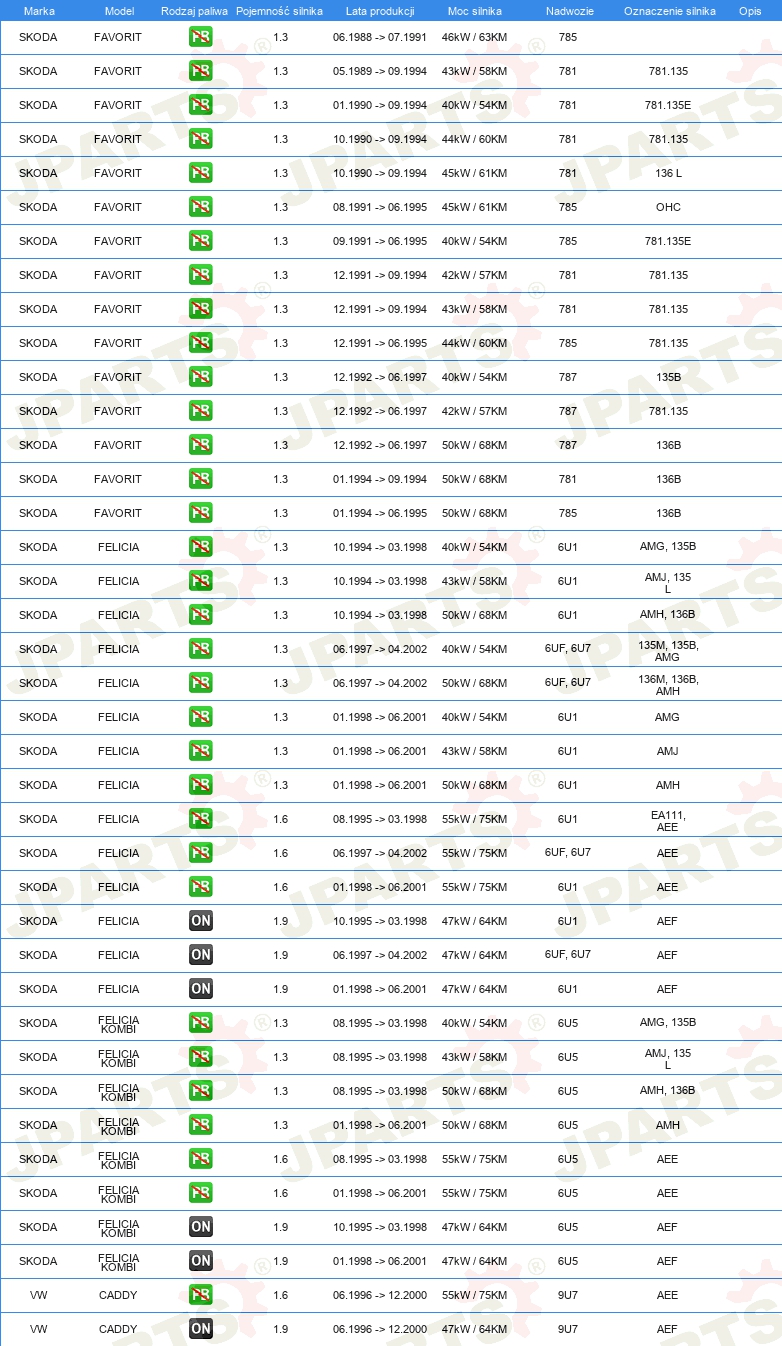Click the Marka column header

[39, 11]
